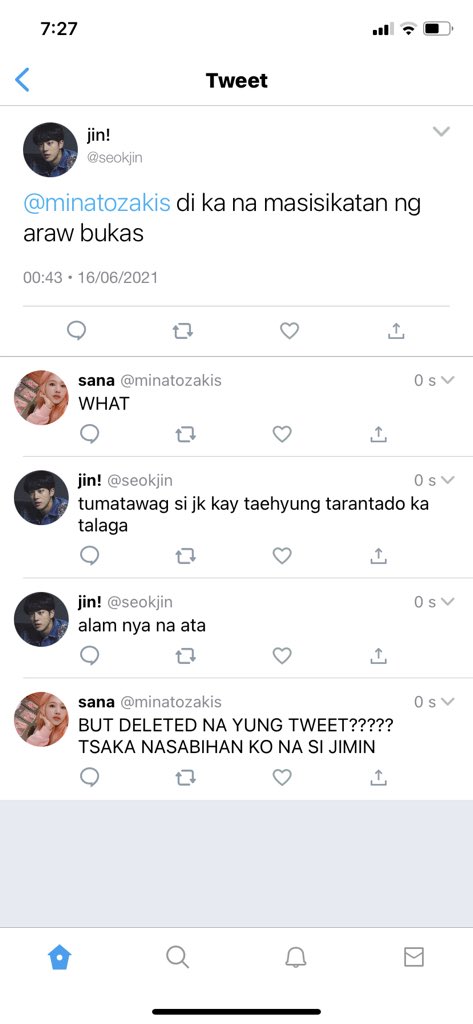
Task: Tap the back arrow in the header
Action: 22,80
